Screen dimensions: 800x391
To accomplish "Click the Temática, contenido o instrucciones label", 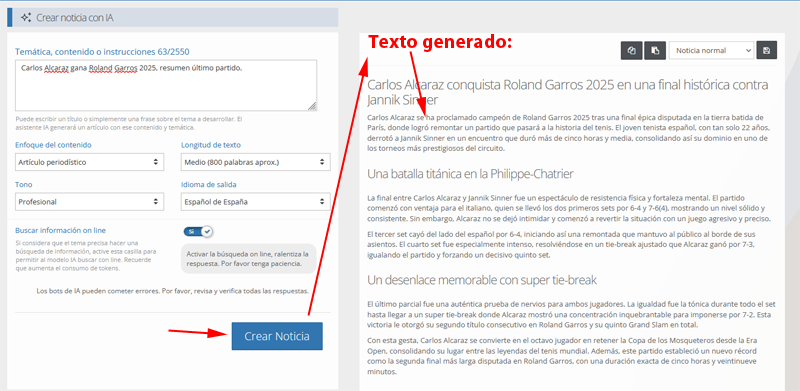I will point(103,52).
